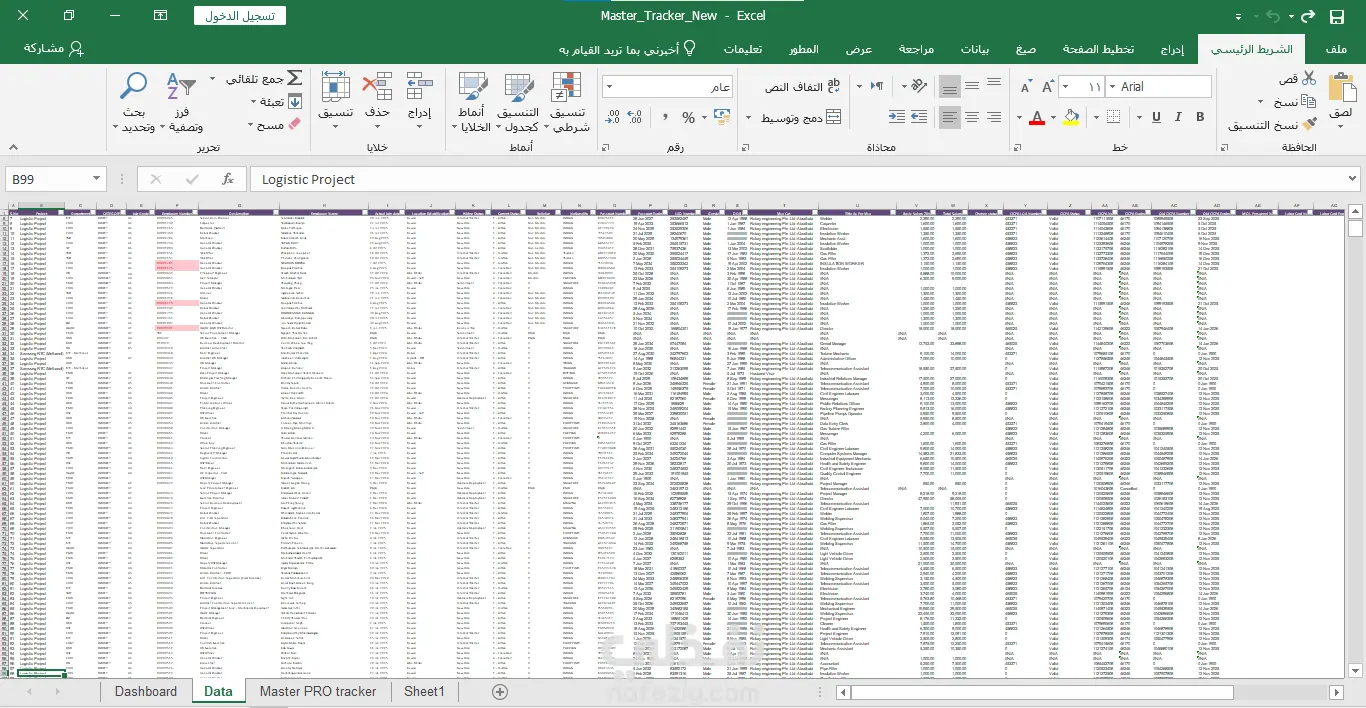Click the Fill (تعبئة) down-arrow icon

[x=295, y=101]
